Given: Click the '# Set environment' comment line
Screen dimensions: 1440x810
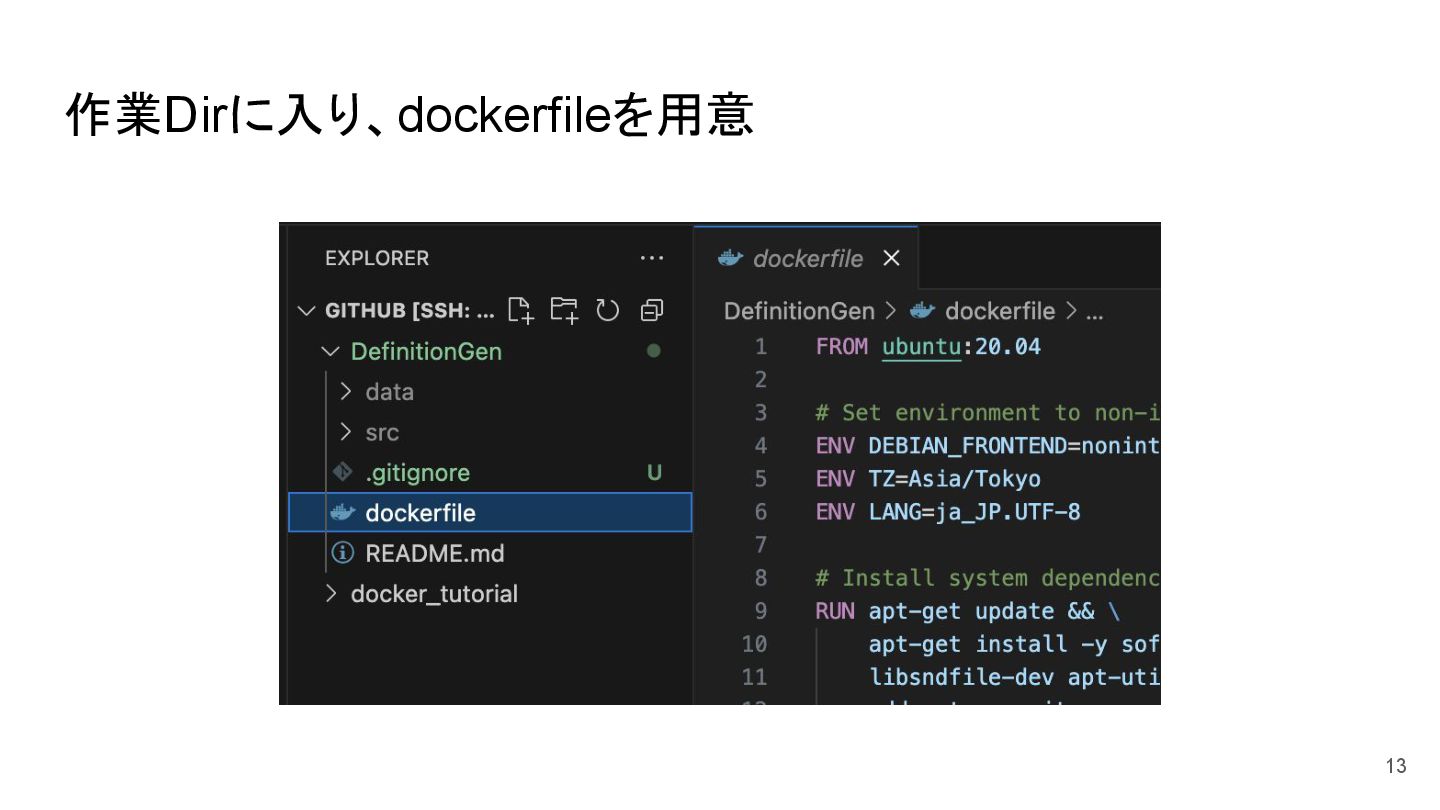Looking at the screenshot, I should (x=988, y=413).
